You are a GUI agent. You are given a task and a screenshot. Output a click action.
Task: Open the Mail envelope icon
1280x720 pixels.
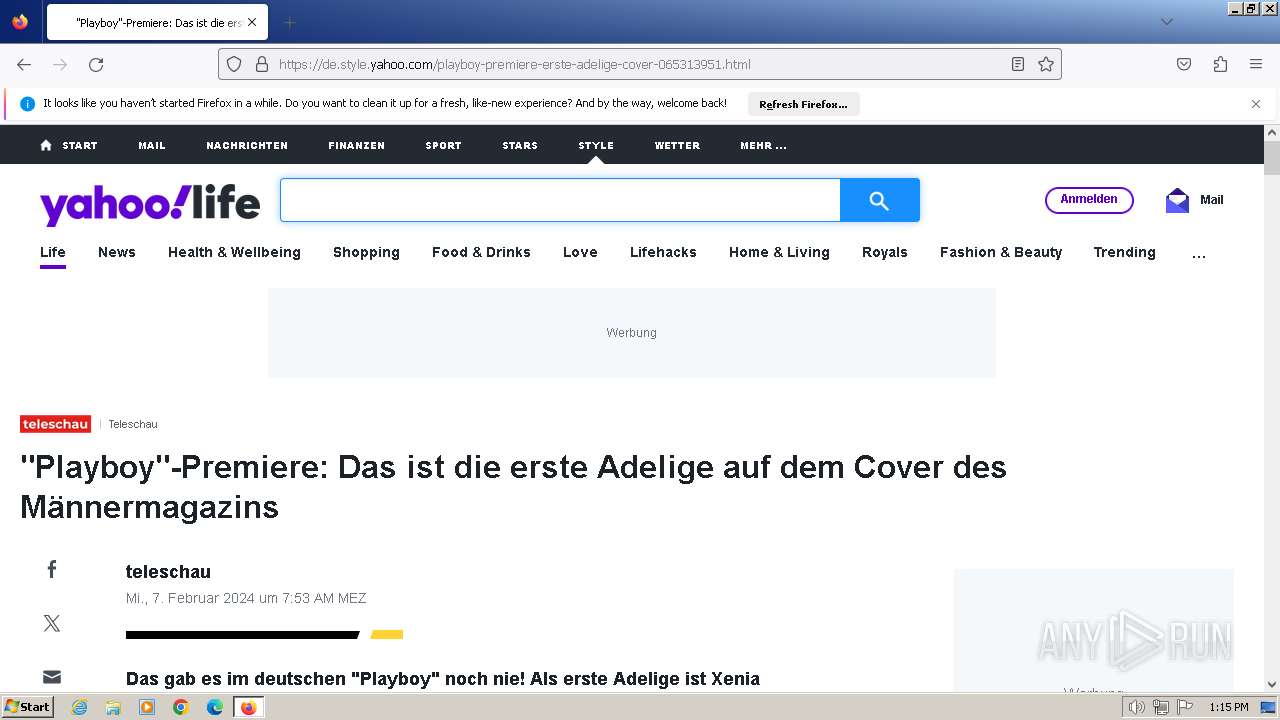[x=1177, y=200]
